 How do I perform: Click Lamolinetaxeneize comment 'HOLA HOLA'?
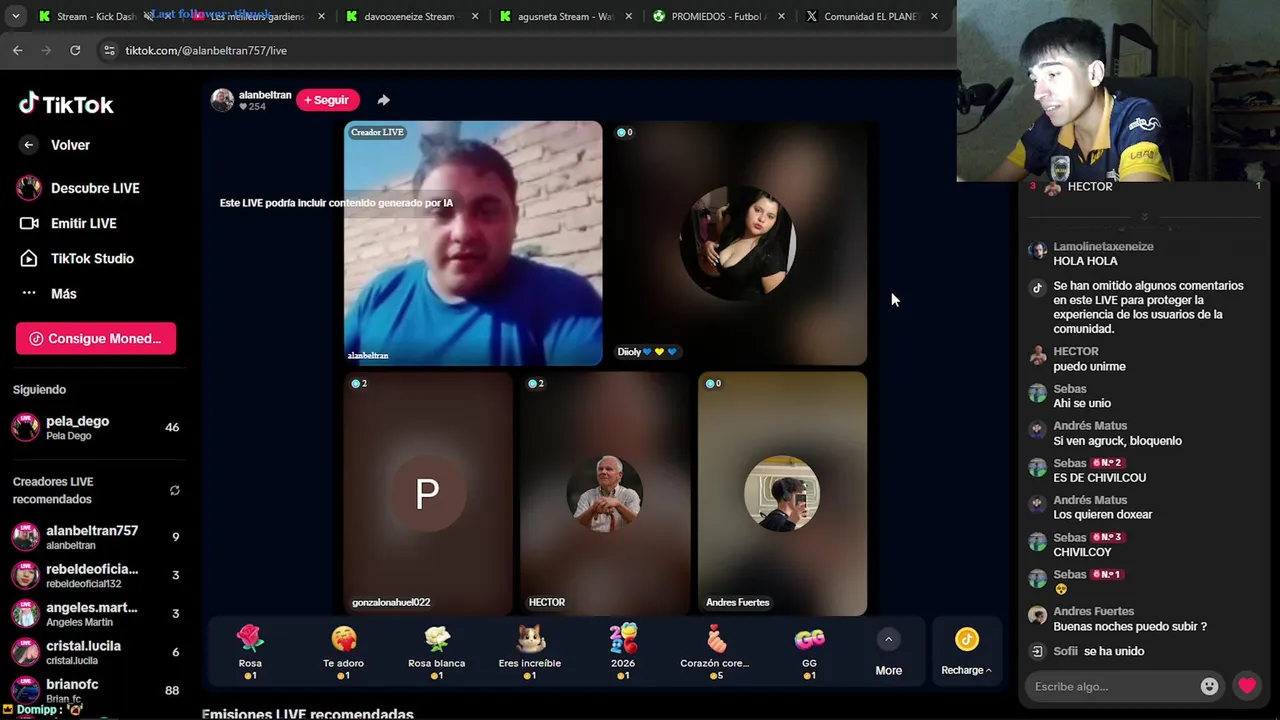point(1085,261)
